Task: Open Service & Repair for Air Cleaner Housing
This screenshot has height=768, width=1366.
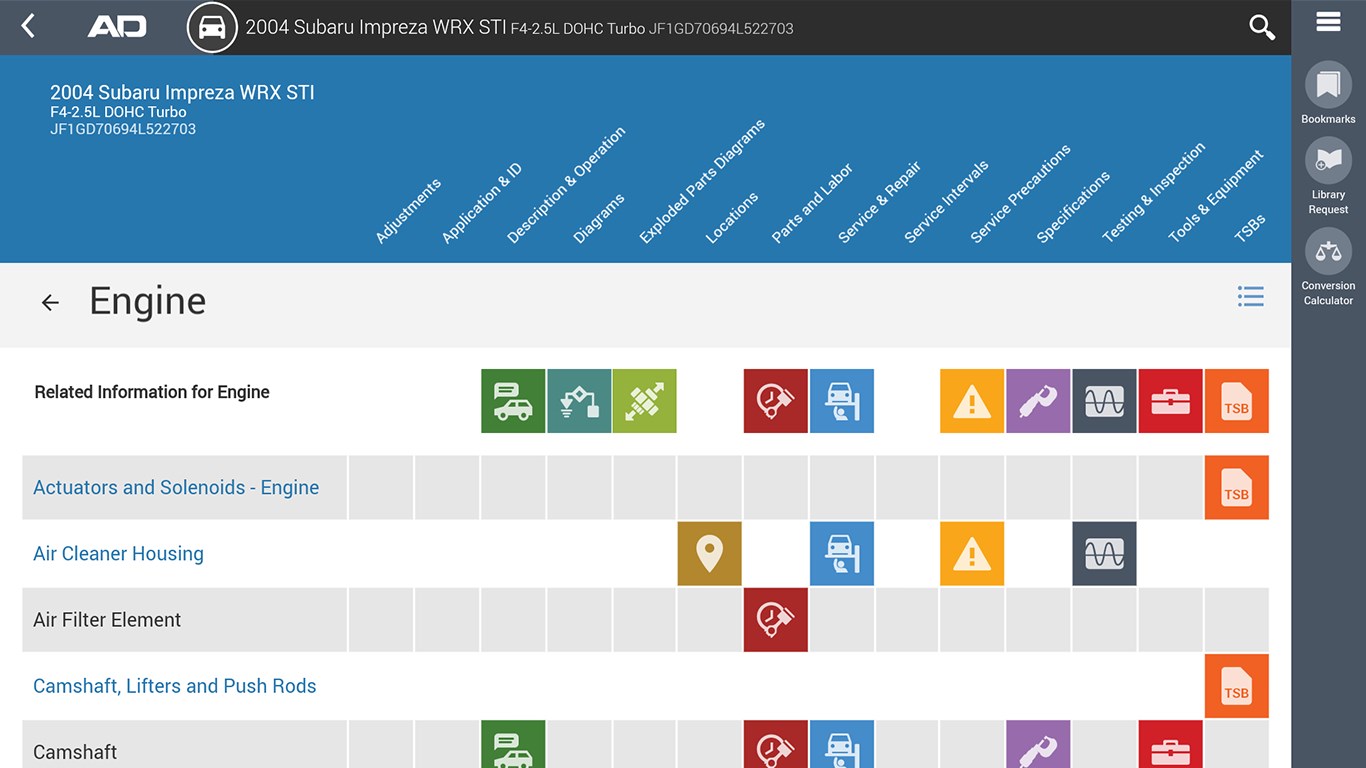Action: pyautogui.click(x=841, y=553)
